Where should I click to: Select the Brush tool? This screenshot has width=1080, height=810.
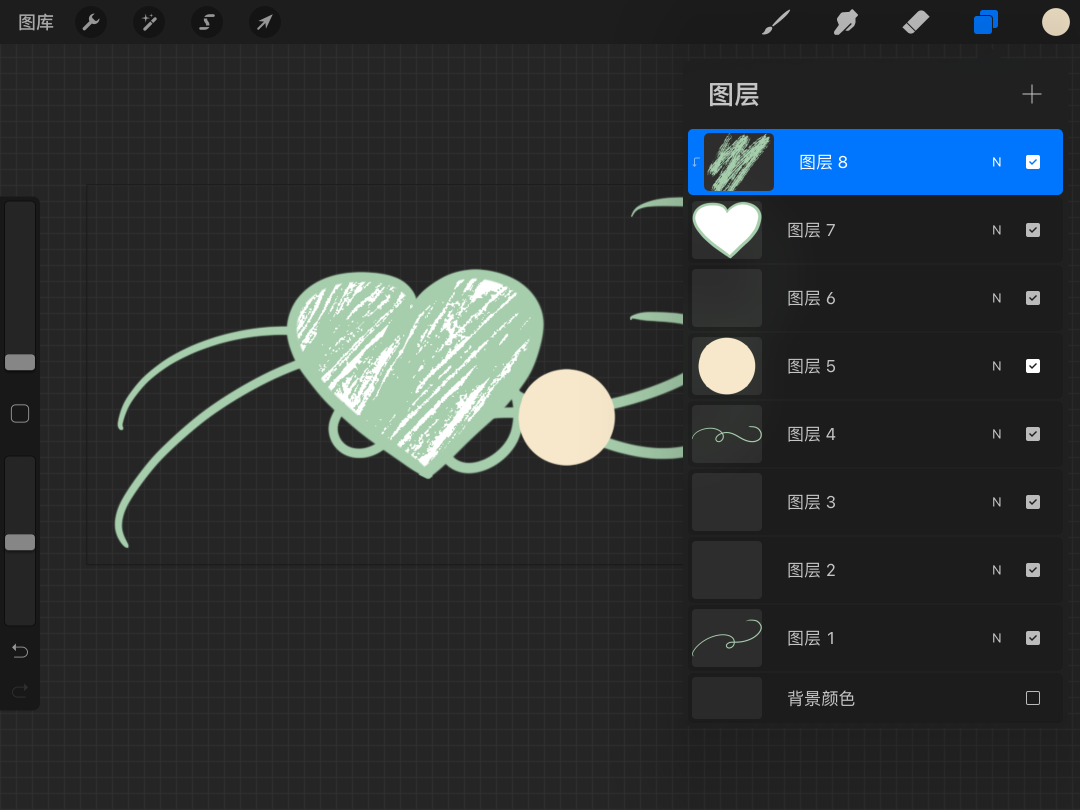(775, 22)
